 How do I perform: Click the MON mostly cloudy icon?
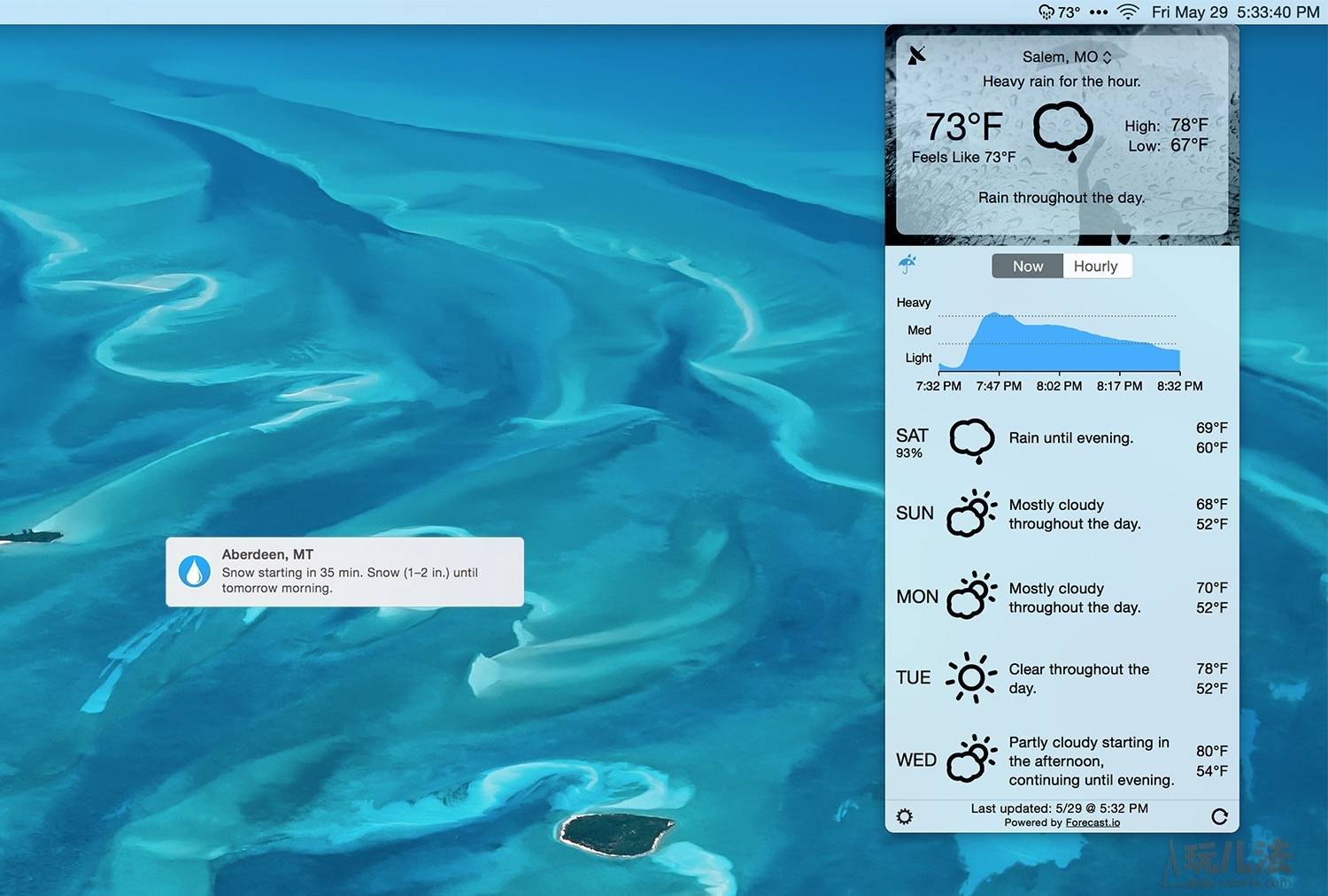point(972,595)
